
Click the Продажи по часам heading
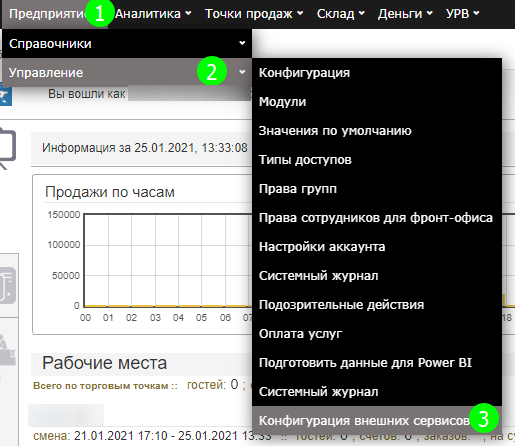[x=110, y=192]
